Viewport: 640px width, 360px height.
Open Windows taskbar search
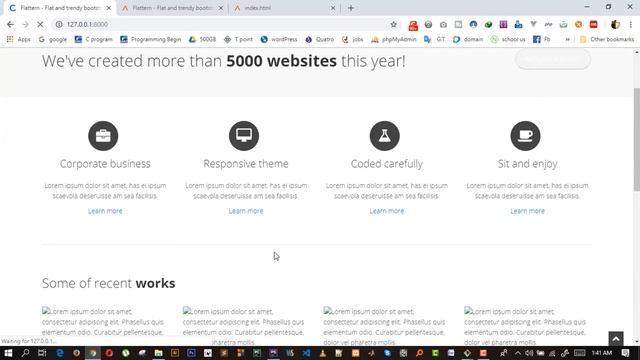click(25, 353)
